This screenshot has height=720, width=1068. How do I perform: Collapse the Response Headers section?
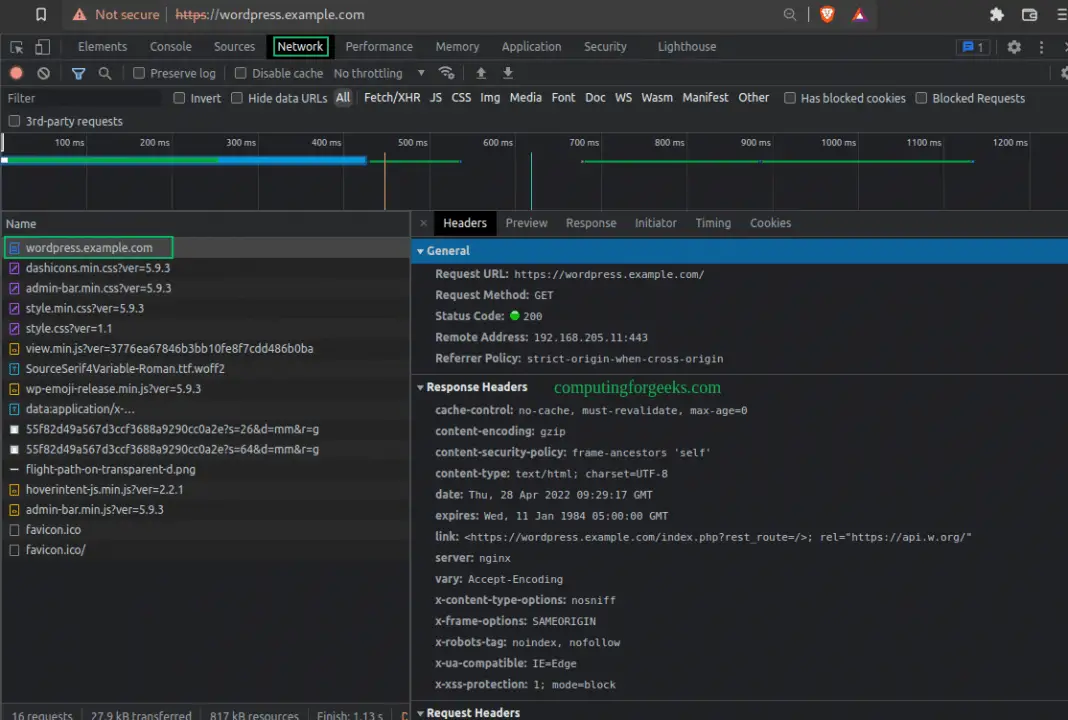476,387
